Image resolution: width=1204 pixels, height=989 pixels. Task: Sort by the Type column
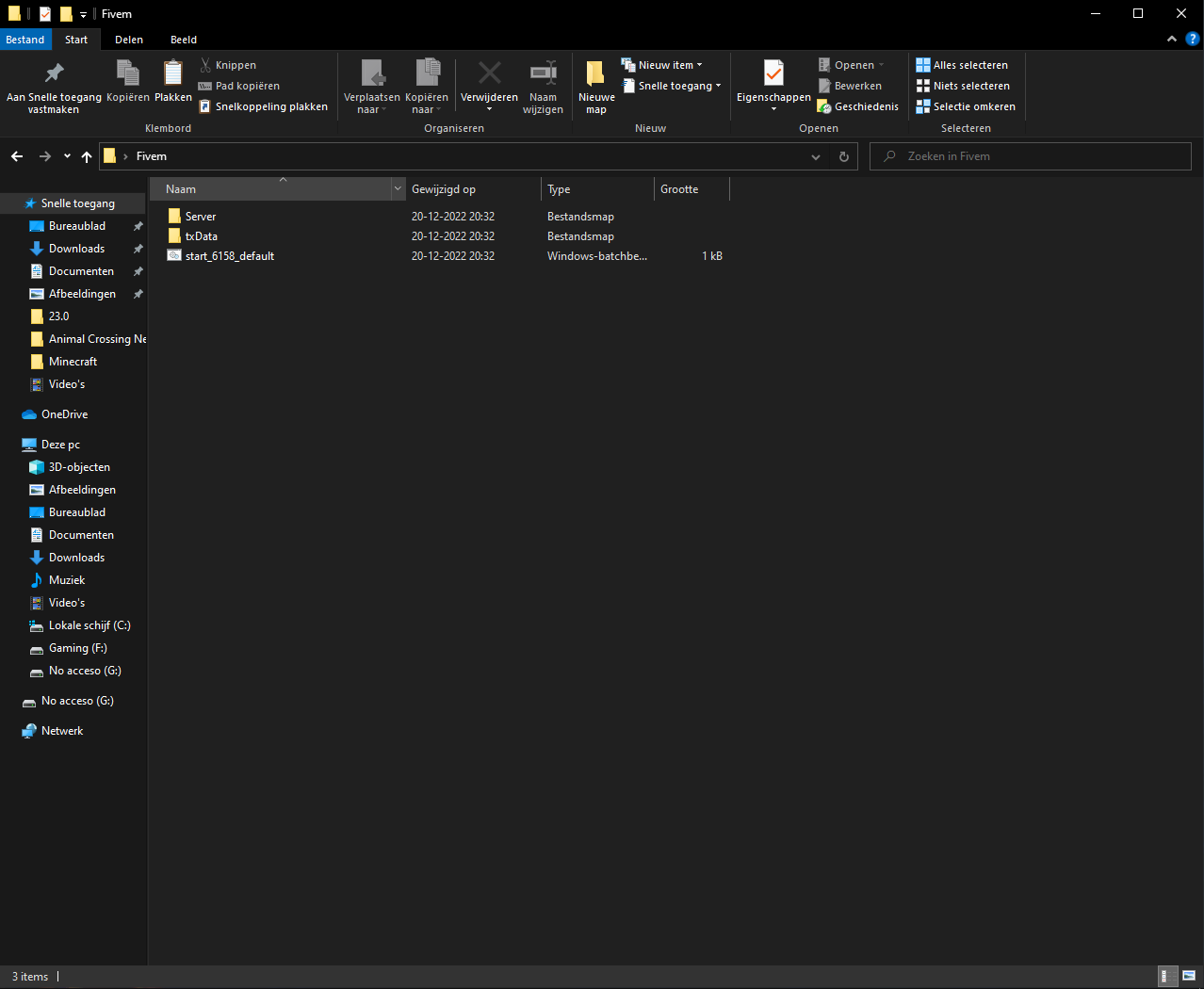click(x=597, y=189)
